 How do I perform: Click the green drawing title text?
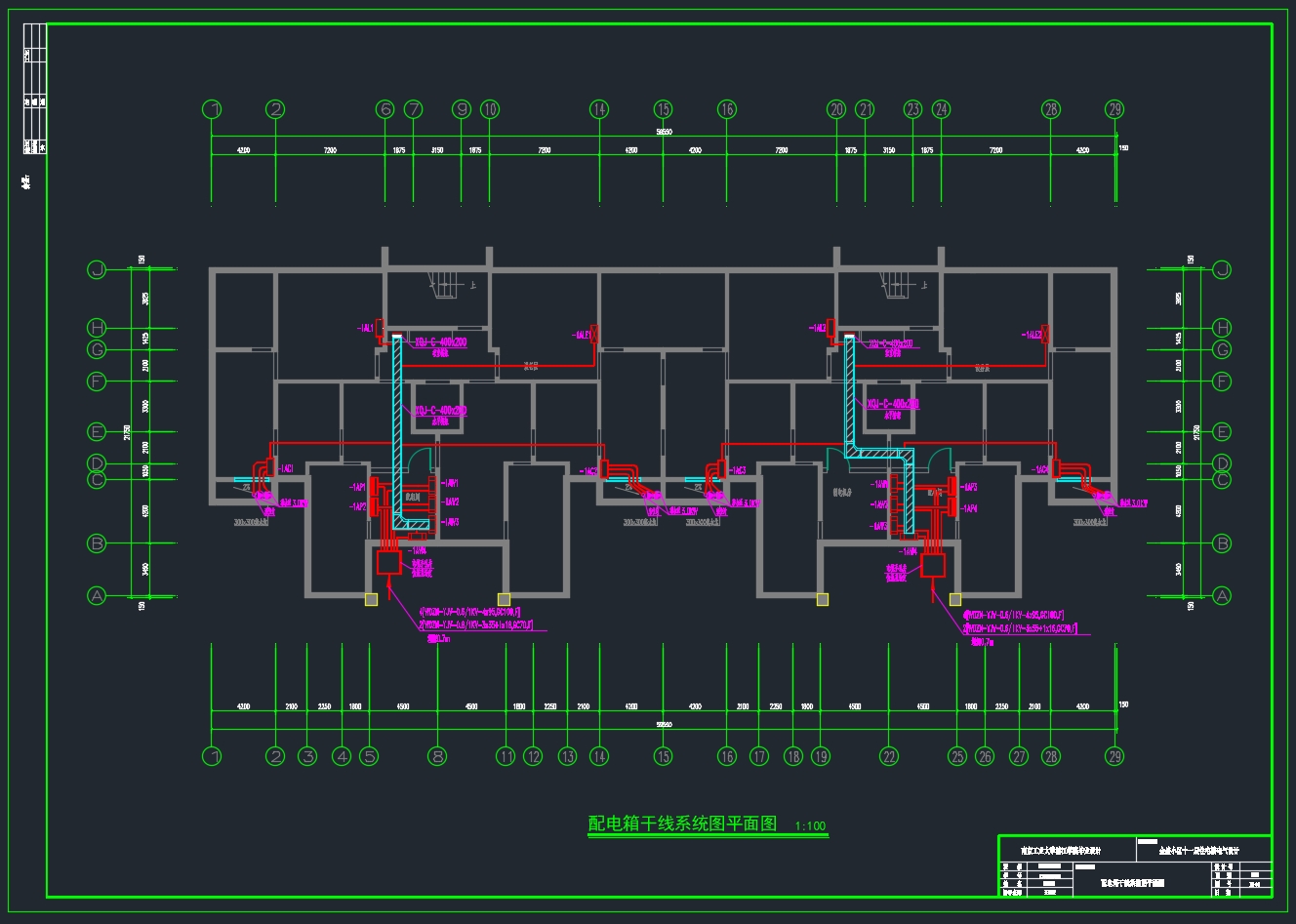(682, 824)
